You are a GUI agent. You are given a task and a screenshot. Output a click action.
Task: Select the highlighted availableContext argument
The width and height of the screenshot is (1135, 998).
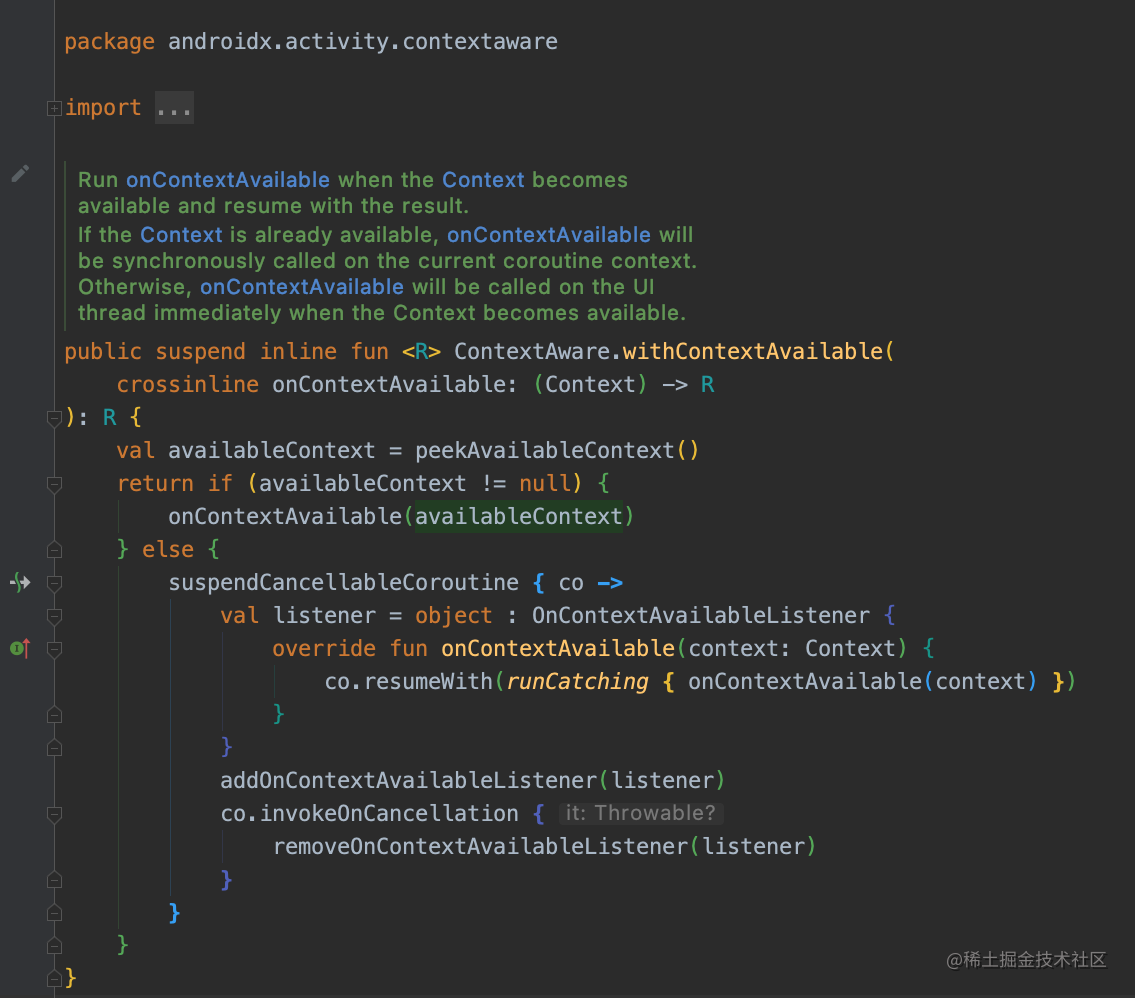519,516
